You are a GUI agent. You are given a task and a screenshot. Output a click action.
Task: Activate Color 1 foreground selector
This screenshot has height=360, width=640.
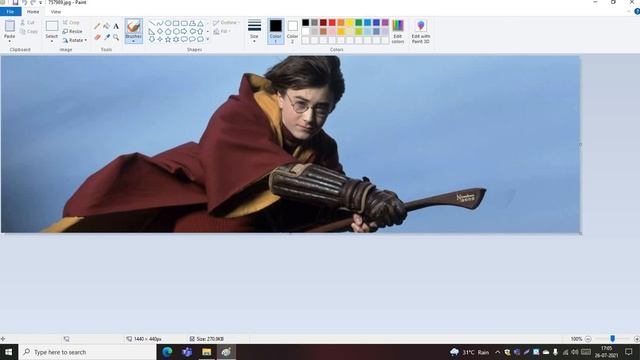(x=276, y=31)
